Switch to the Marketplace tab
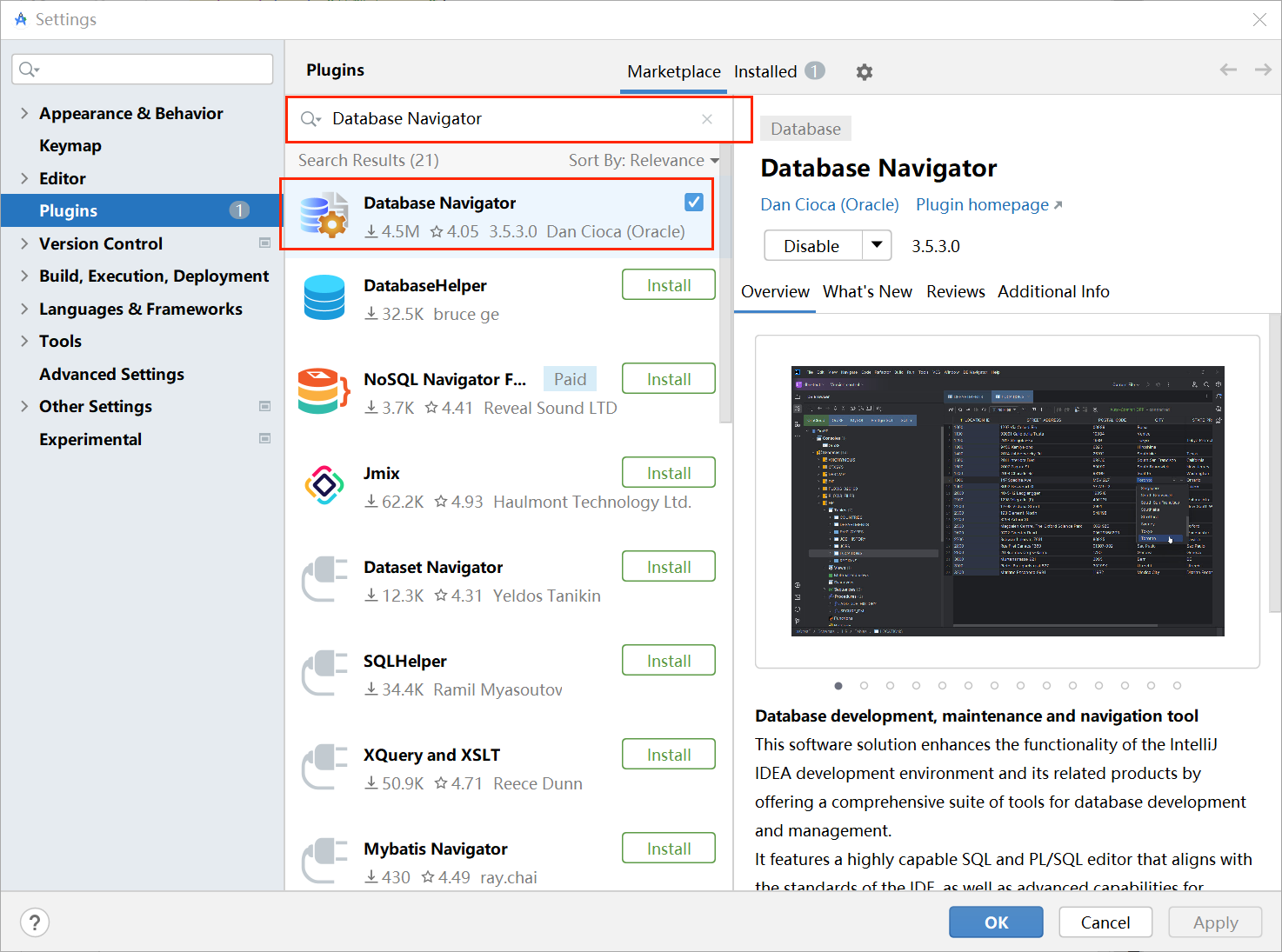1282x952 pixels. click(x=674, y=71)
